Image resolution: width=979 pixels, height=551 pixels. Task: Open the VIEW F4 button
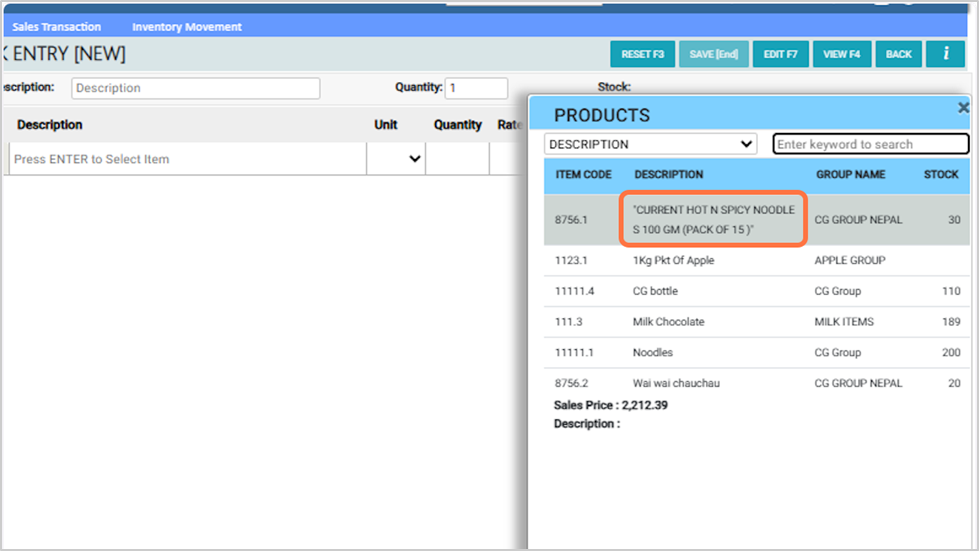click(x=842, y=54)
